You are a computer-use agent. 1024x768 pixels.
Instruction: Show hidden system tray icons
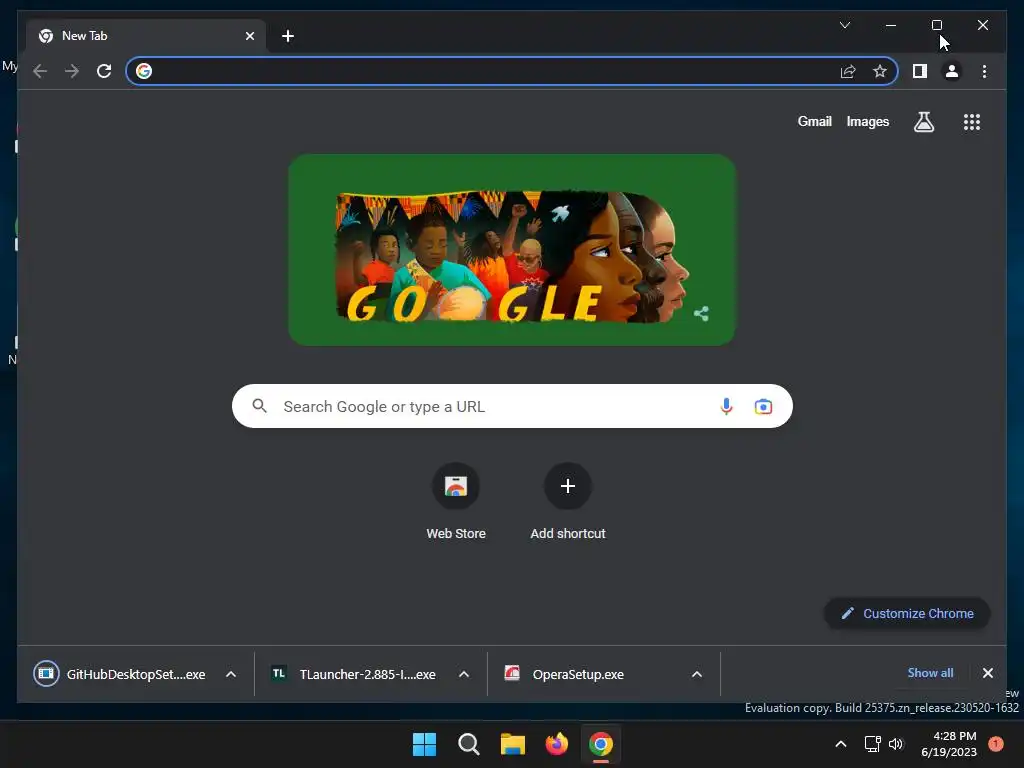[840, 744]
